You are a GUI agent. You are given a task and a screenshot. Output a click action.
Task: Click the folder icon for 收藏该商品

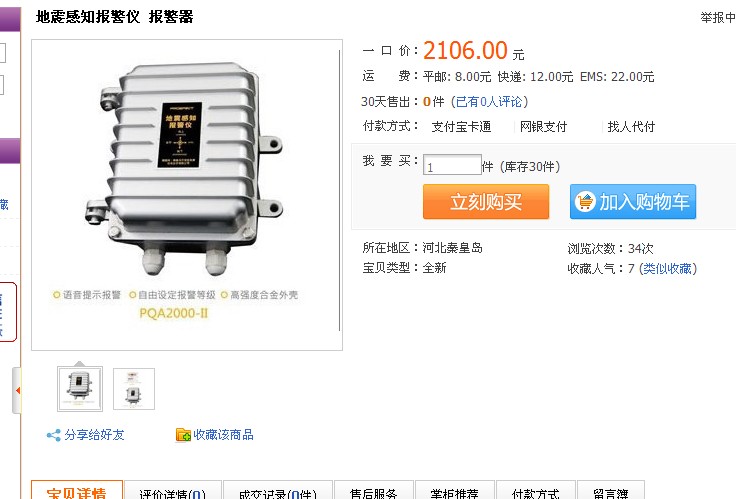click(183, 435)
